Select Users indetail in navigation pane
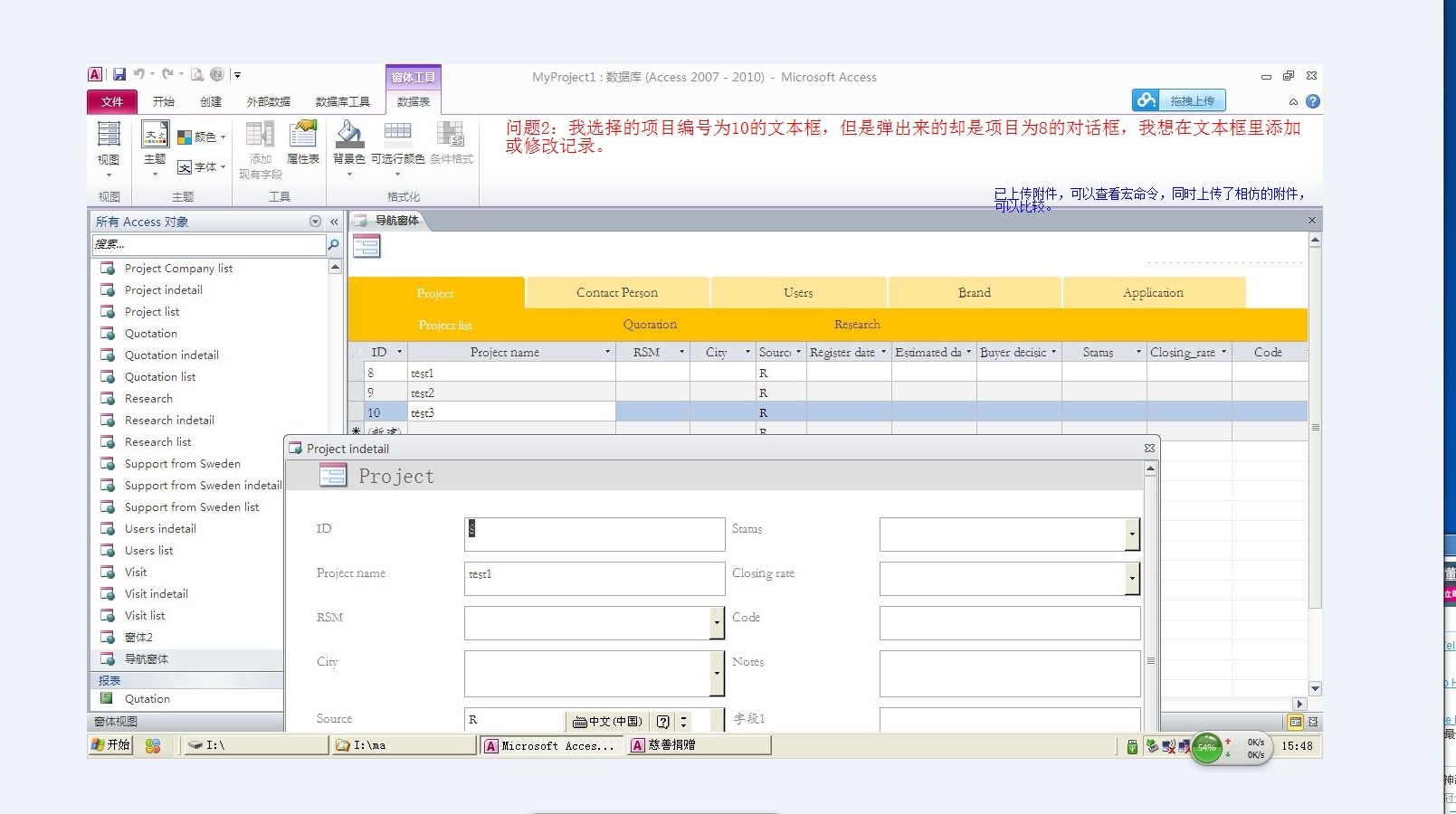 [x=160, y=529]
